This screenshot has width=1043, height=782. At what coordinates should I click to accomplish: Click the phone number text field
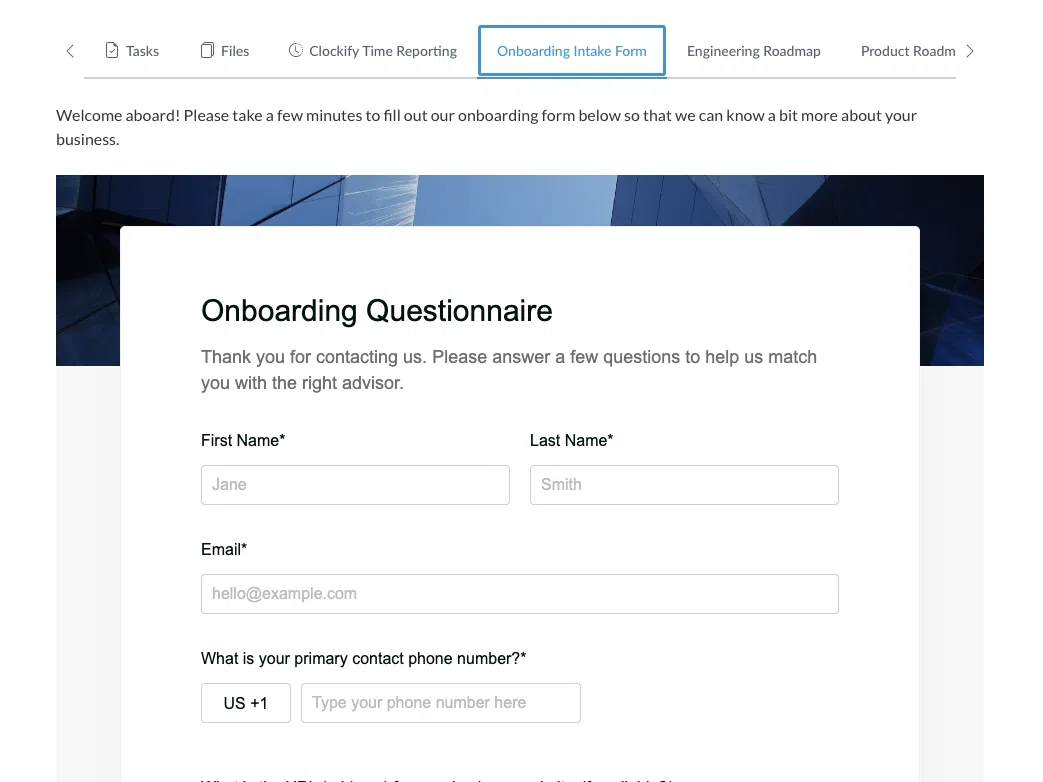pos(440,703)
